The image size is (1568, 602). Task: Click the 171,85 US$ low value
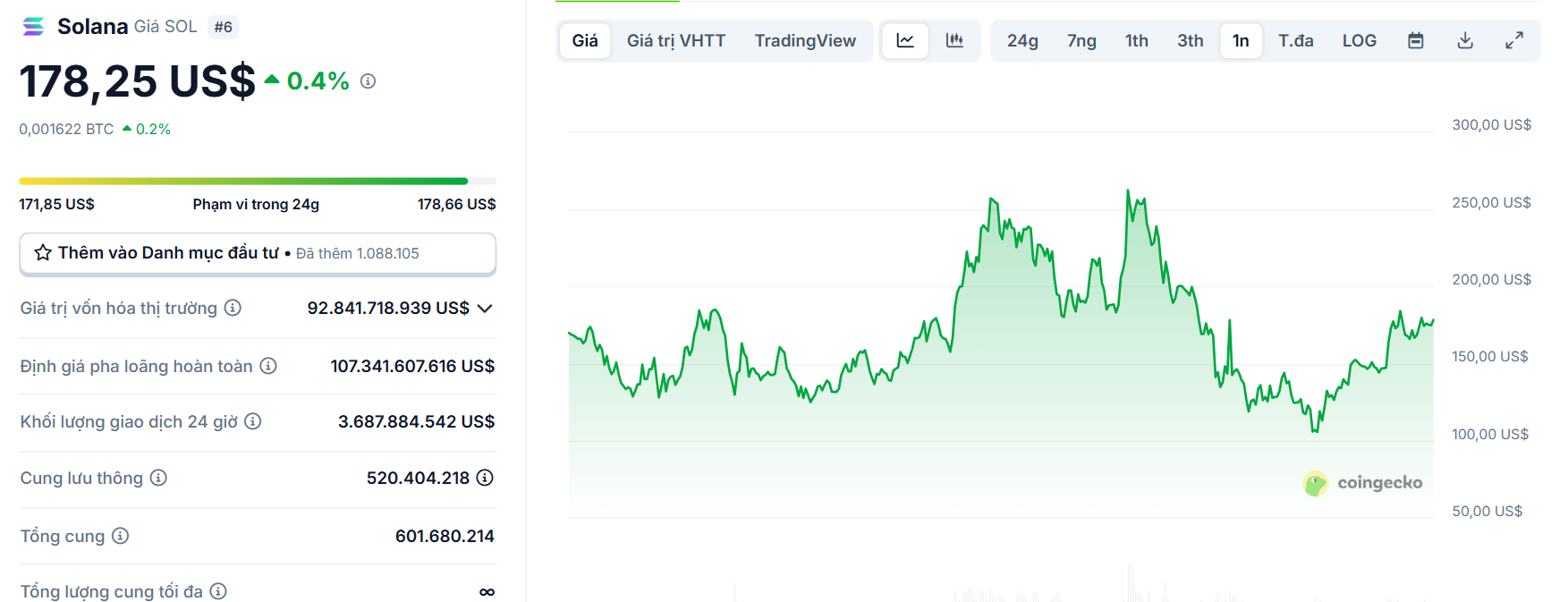(56, 204)
